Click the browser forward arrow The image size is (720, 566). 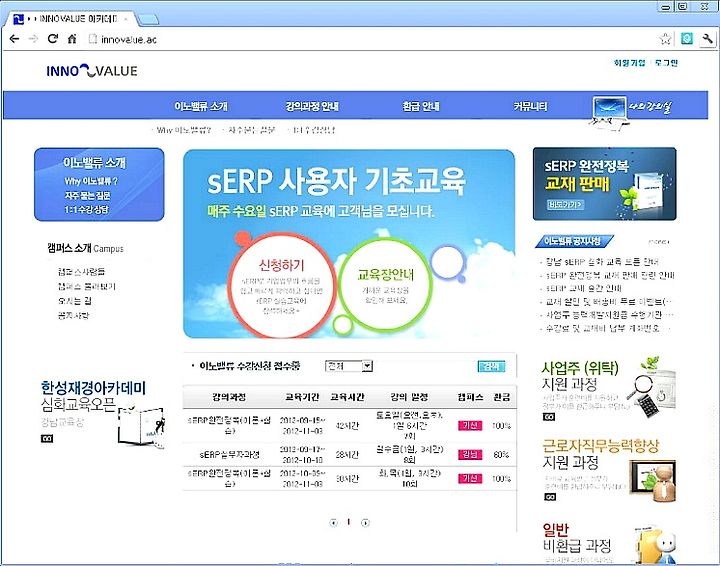33,39
